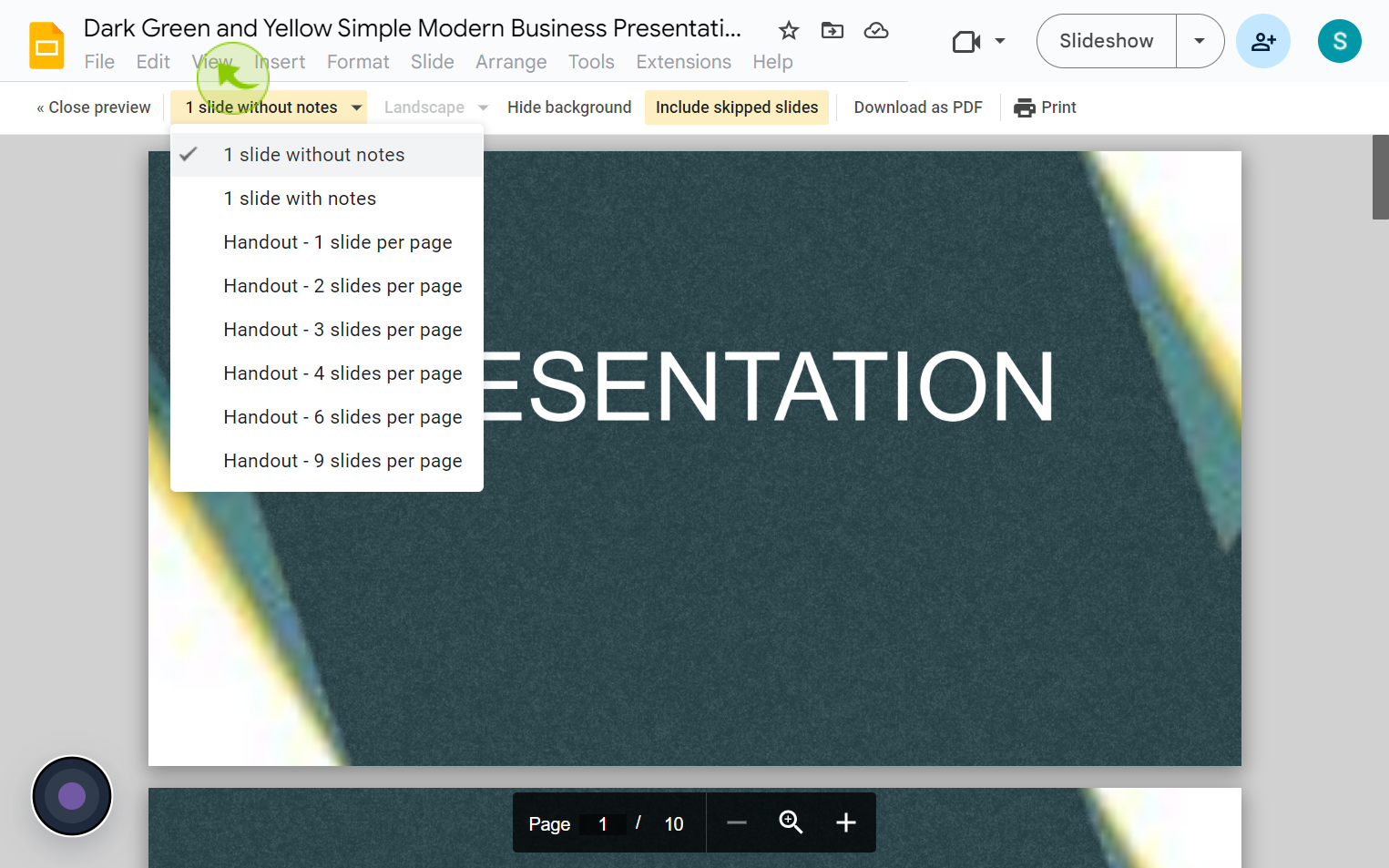This screenshot has width=1389, height=868.
Task: Check cloud save status icon
Action: pos(876,31)
